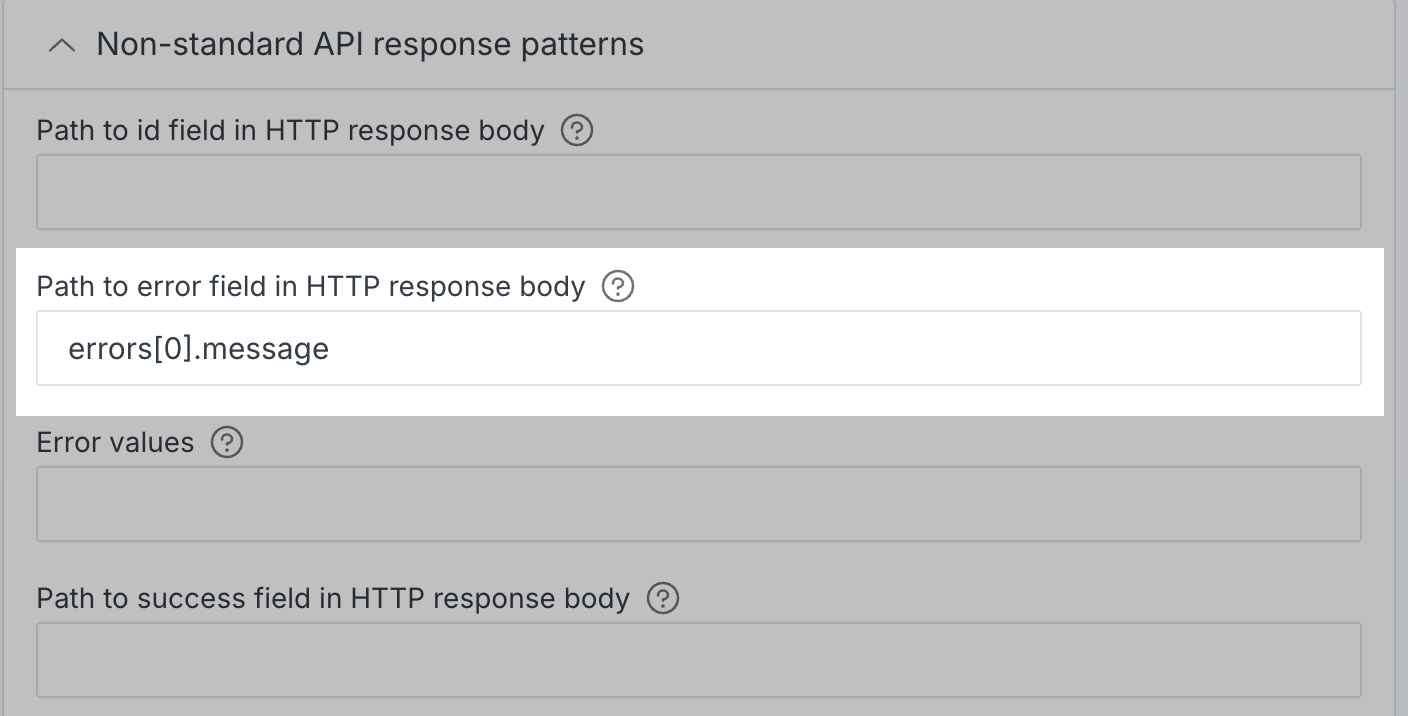
Task: Collapse the Non-standard API response patterns section
Action: pyautogui.click(x=62, y=45)
